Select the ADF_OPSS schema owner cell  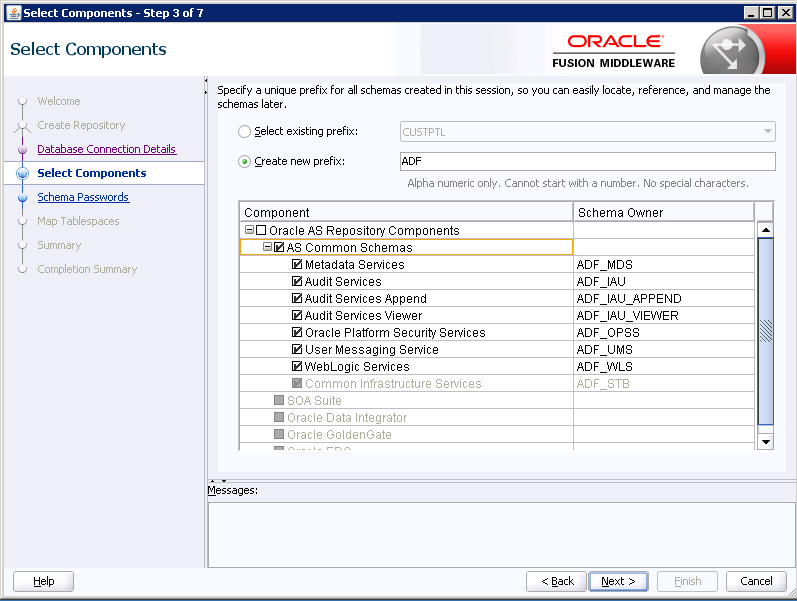(x=664, y=333)
